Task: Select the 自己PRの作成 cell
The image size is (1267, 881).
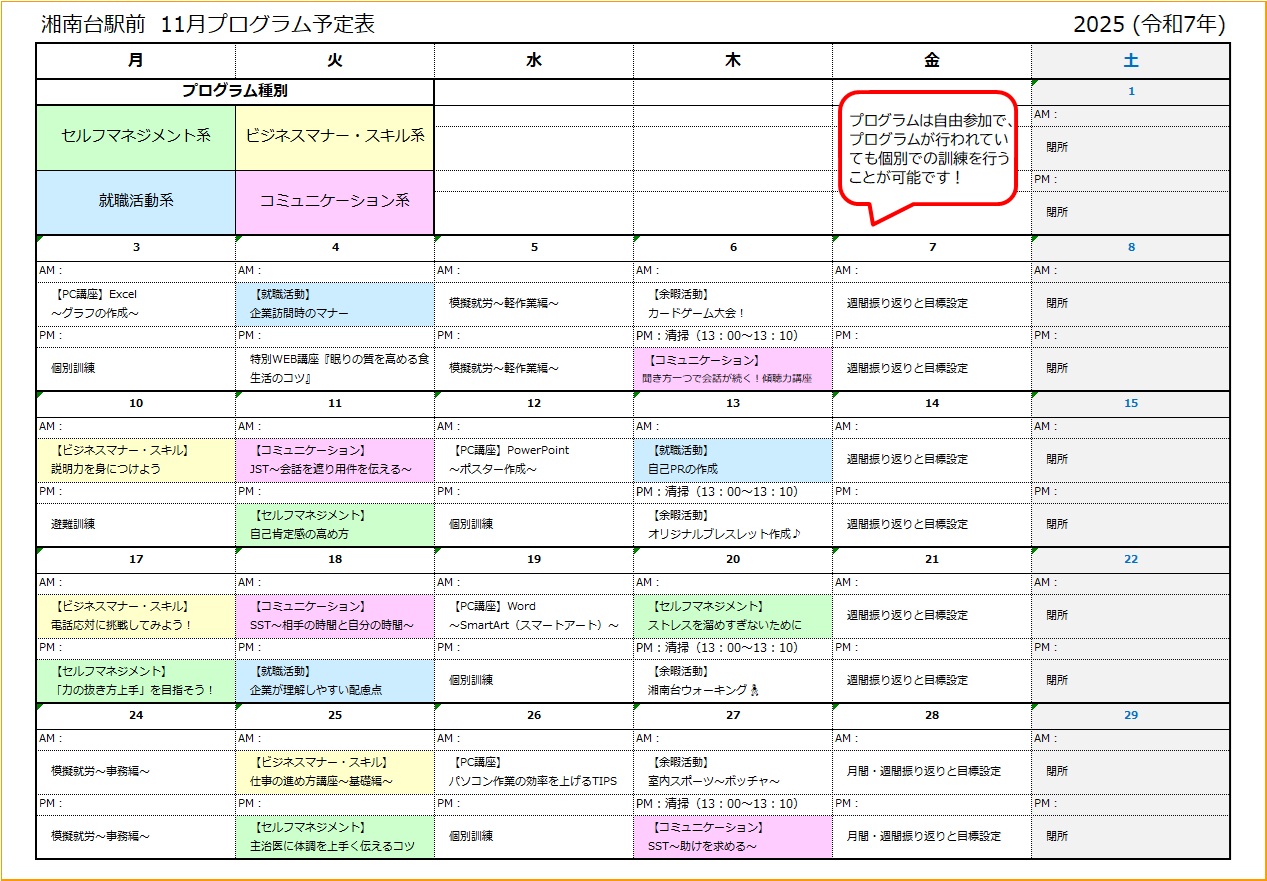Action: coord(732,460)
